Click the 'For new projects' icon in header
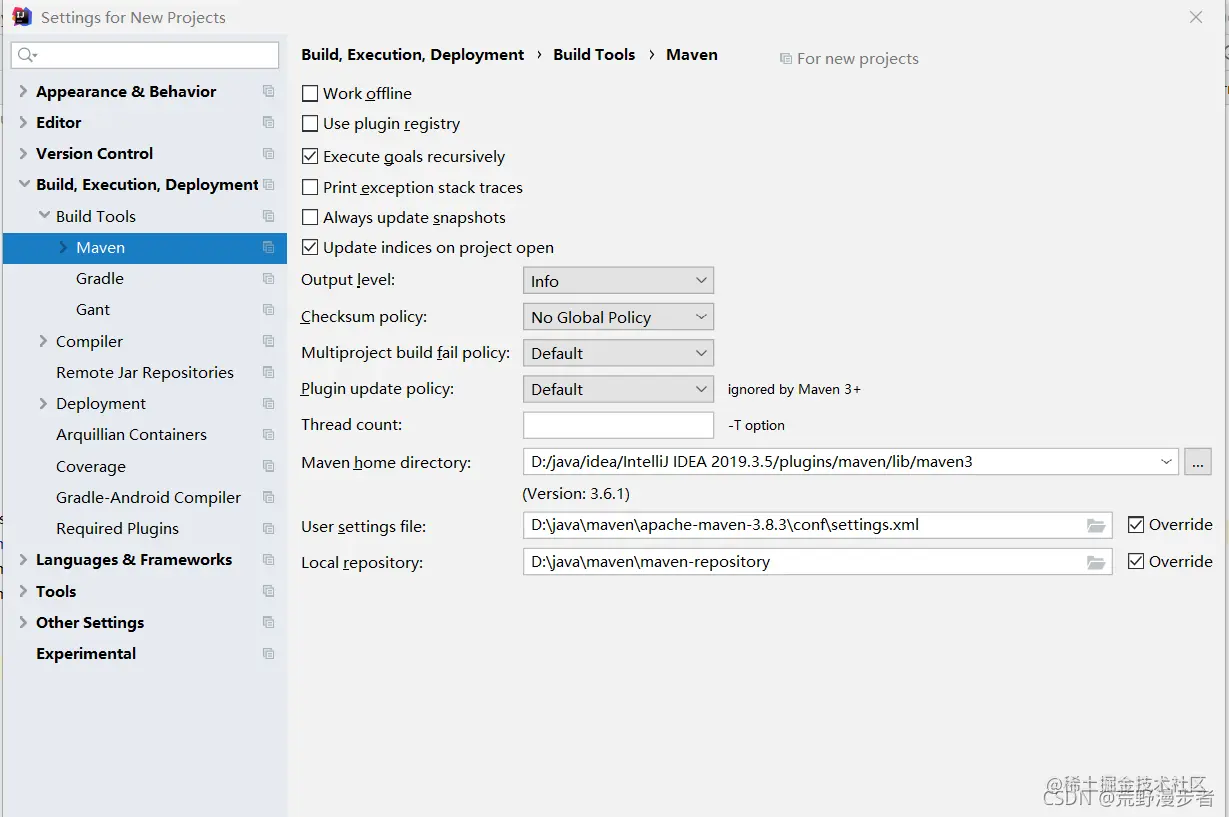The height and width of the screenshot is (817, 1229). pyautogui.click(x=786, y=59)
